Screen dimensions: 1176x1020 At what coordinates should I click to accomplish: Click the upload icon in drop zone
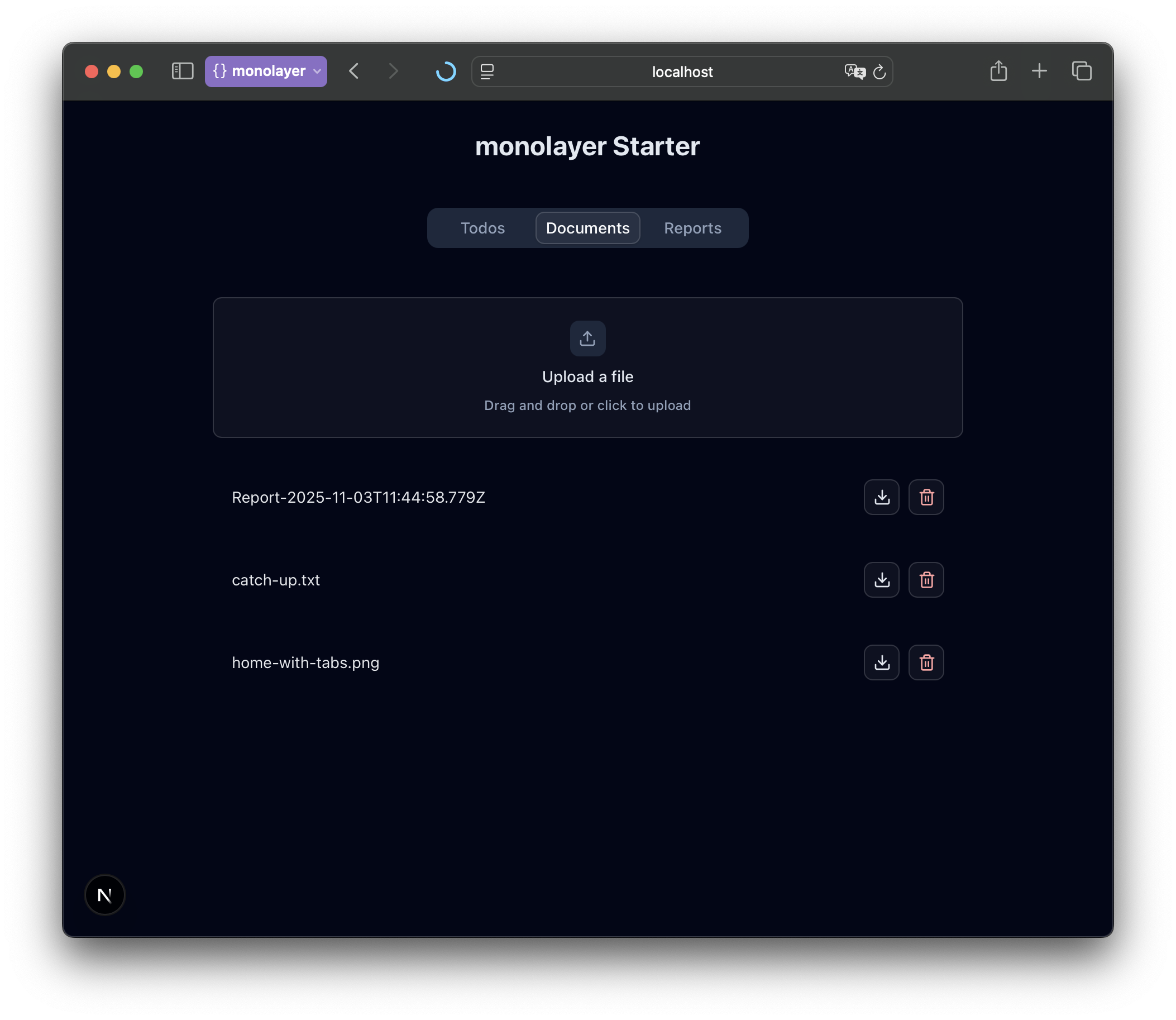(587, 339)
